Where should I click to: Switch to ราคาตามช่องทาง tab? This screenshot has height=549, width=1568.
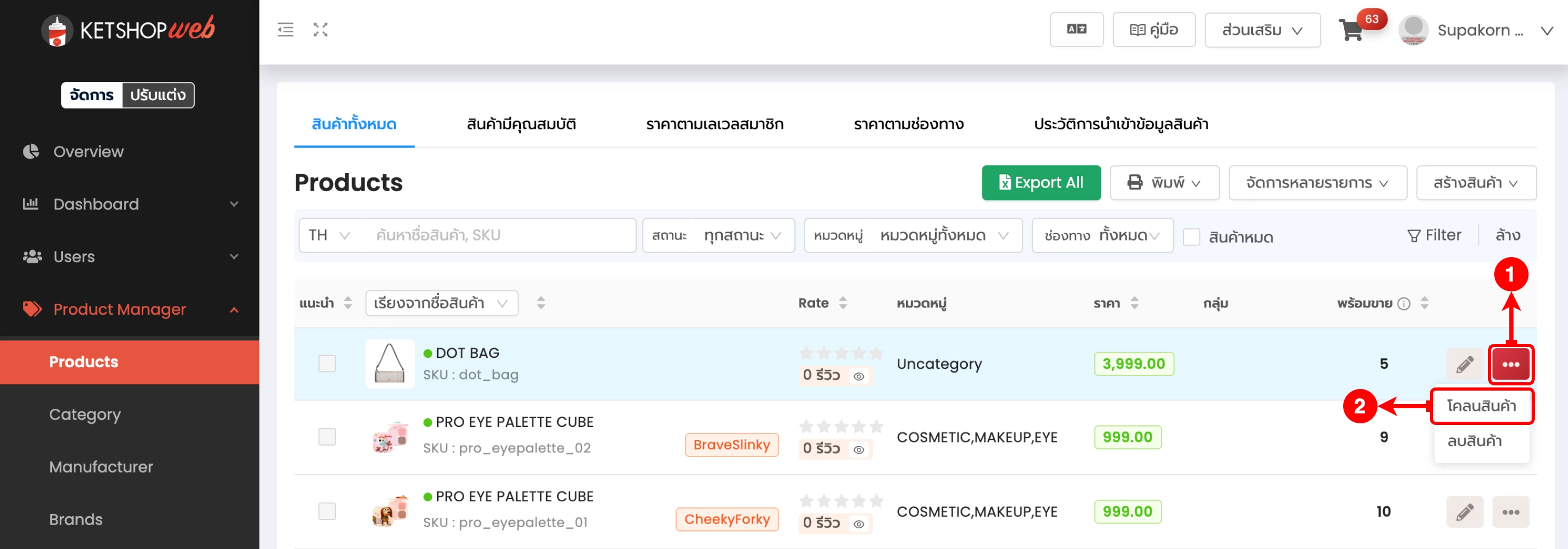click(x=908, y=124)
